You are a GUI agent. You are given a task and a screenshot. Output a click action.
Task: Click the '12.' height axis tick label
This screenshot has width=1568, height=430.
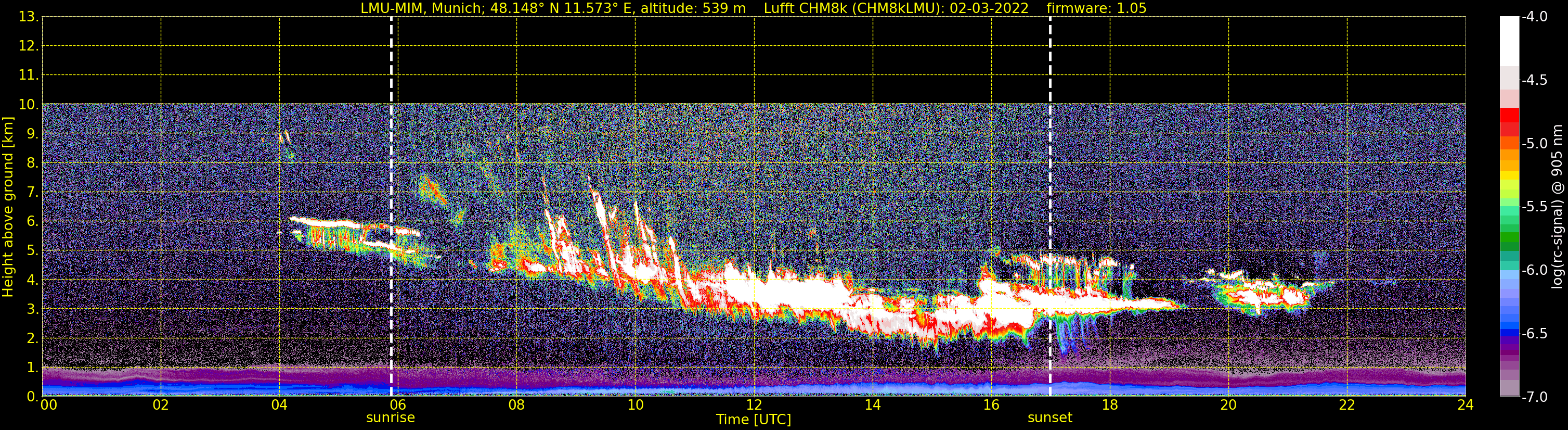point(29,46)
